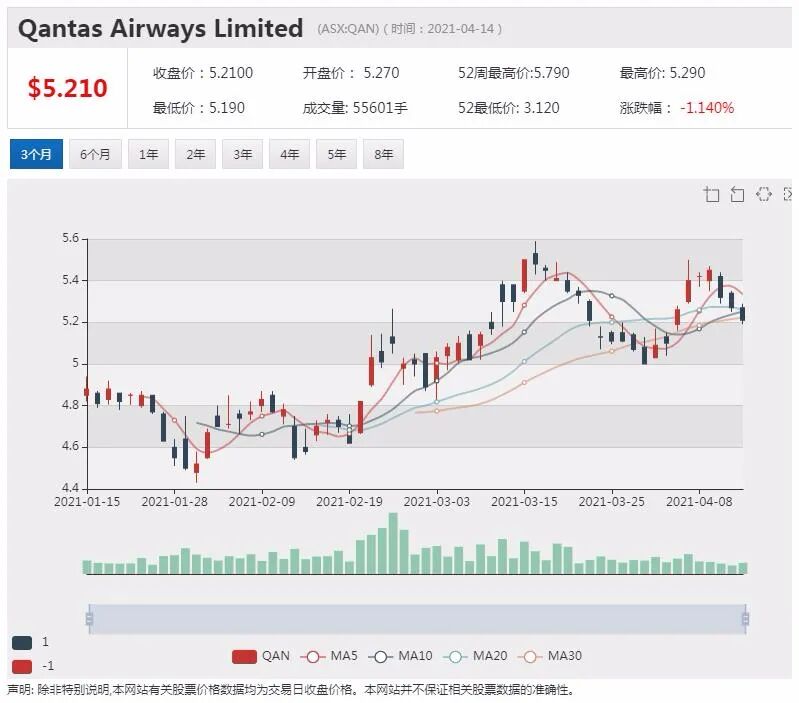Click the 声明 disclaimer text
Image resolution: width=799 pixels, height=703 pixels.
[x=291, y=690]
